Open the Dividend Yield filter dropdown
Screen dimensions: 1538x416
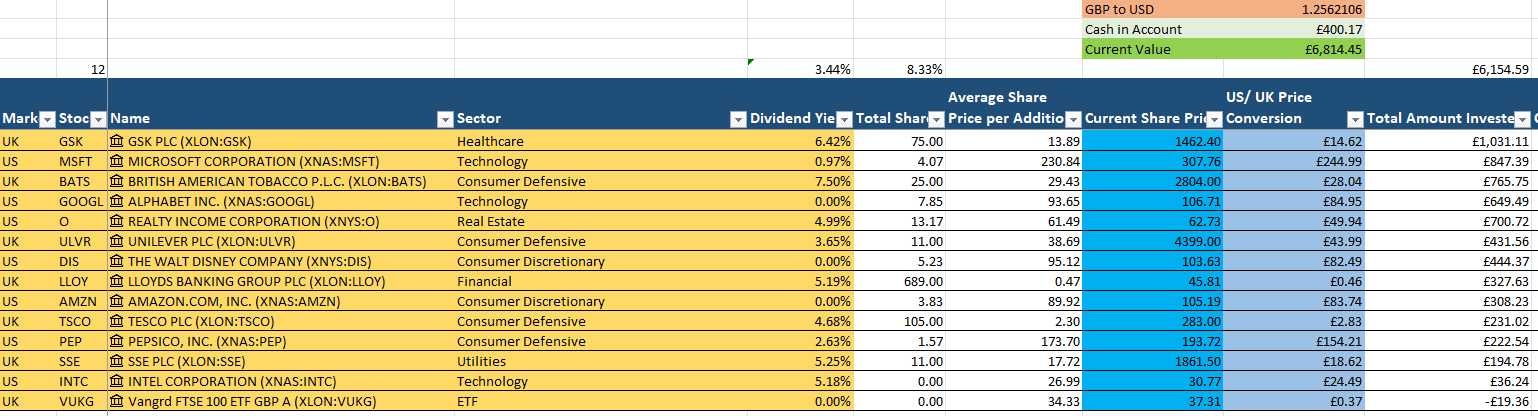(844, 119)
